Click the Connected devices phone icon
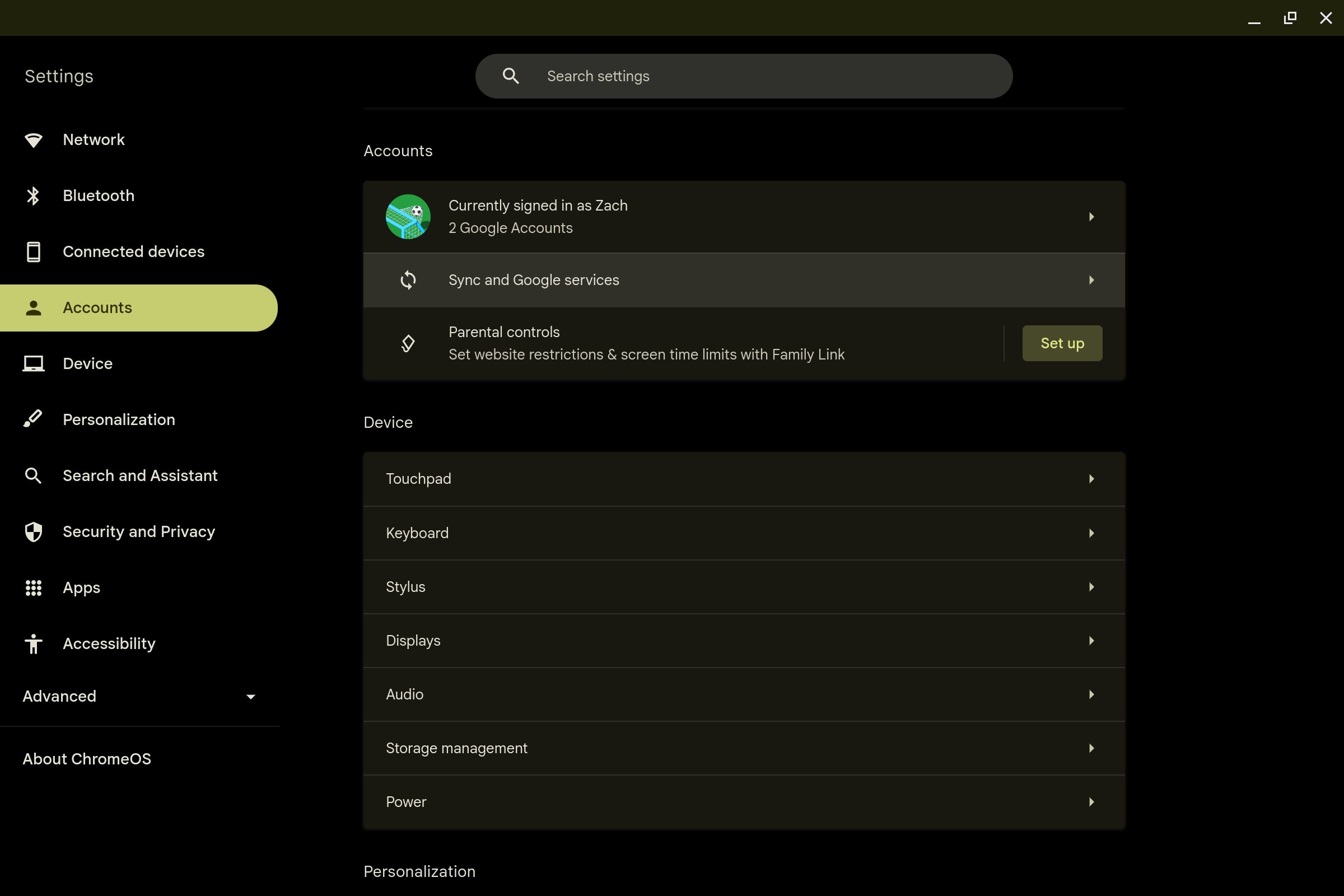 coord(33,252)
